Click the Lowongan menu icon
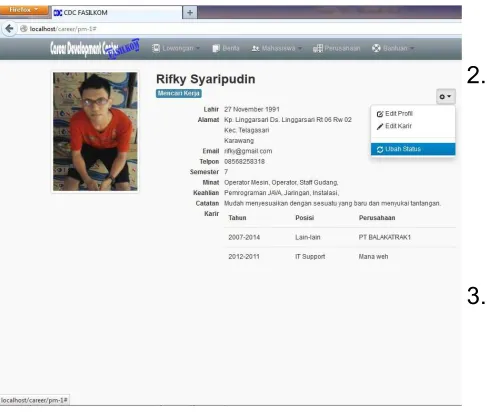The height and width of the screenshot is (412, 498). tap(156, 48)
